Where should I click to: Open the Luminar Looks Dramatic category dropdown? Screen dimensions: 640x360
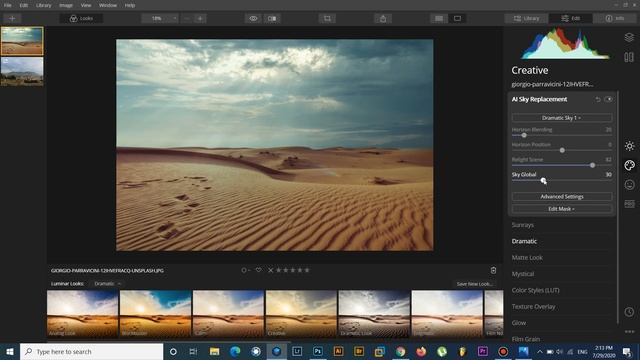[x=107, y=284]
